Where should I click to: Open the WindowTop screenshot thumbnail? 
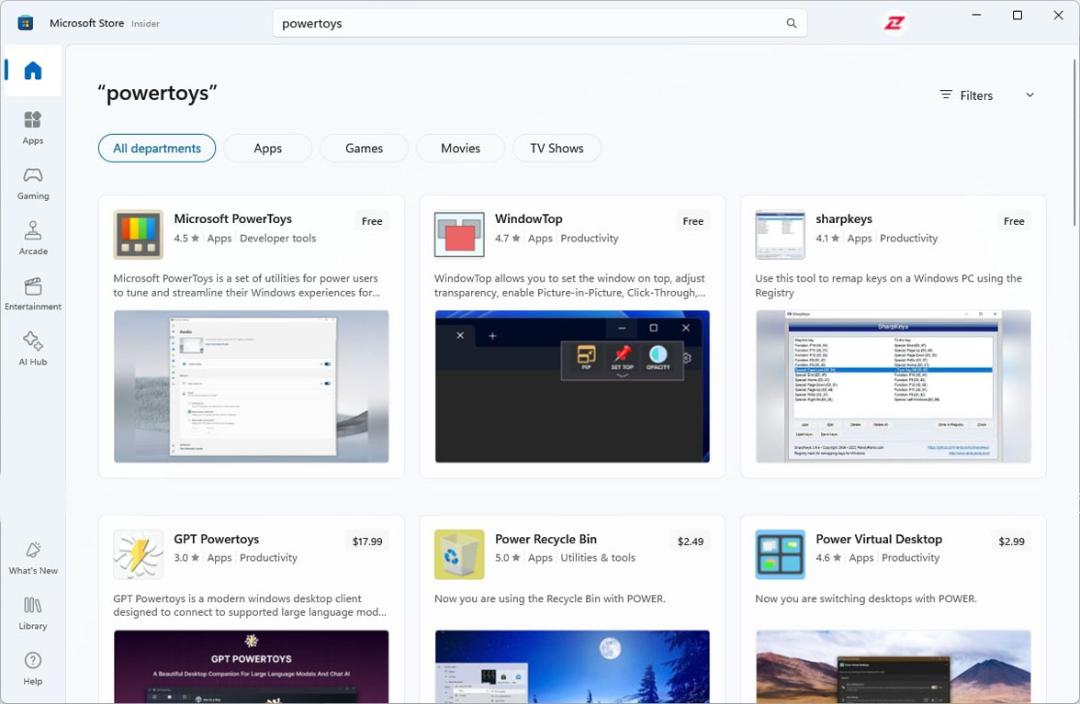572,386
